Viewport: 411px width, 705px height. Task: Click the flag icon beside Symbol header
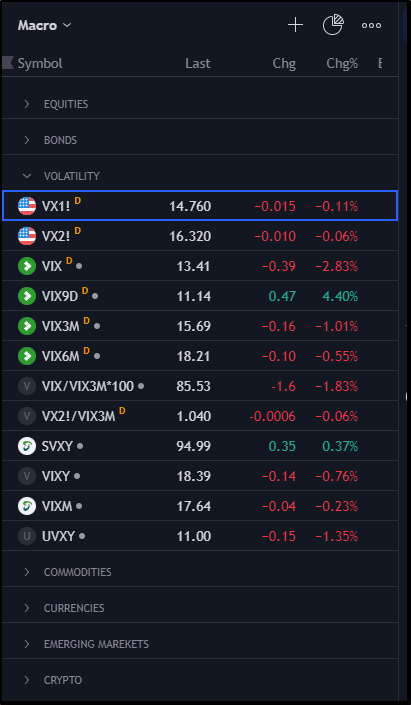pos(8,63)
